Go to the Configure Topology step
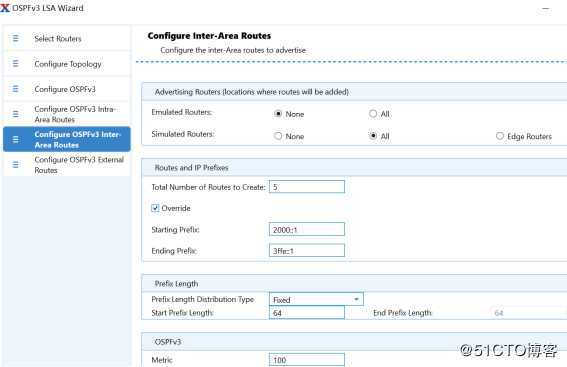567x367 pixels. click(x=67, y=64)
